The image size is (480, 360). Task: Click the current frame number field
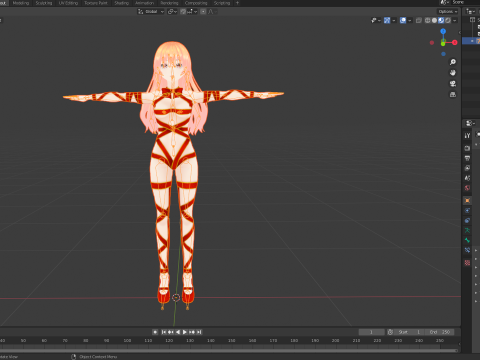coord(371,332)
